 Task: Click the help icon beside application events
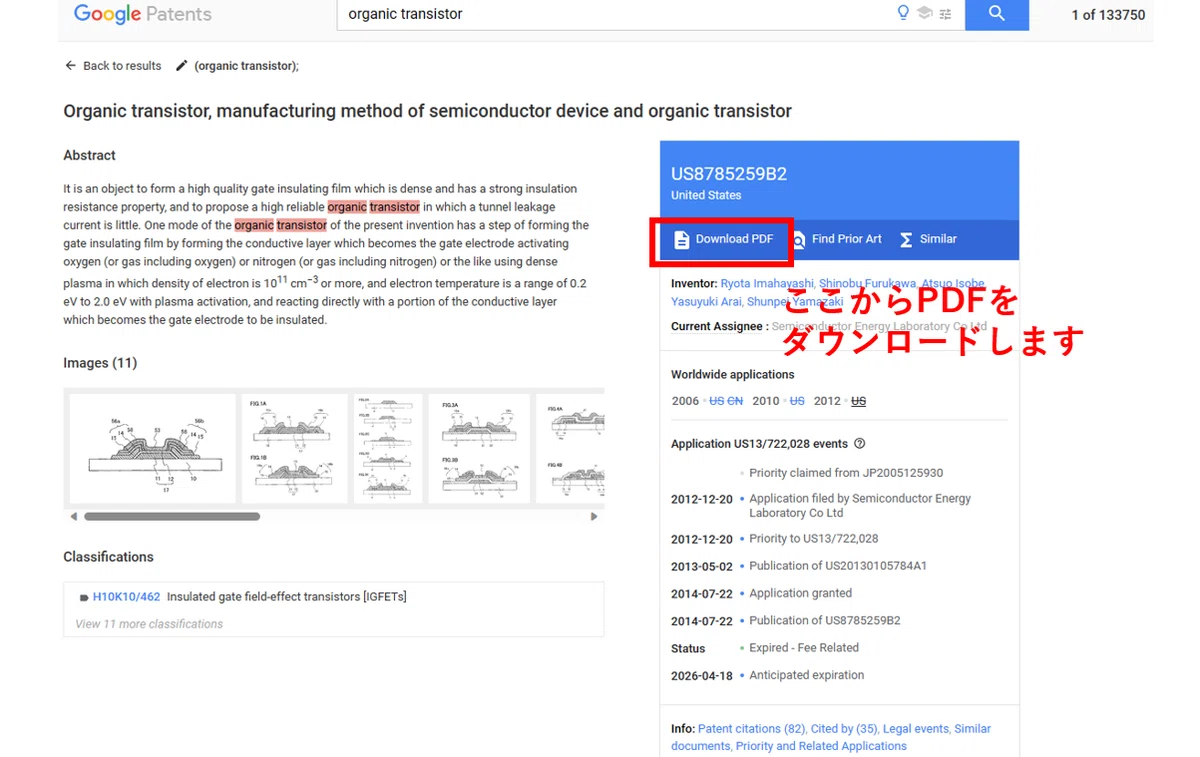pos(860,444)
